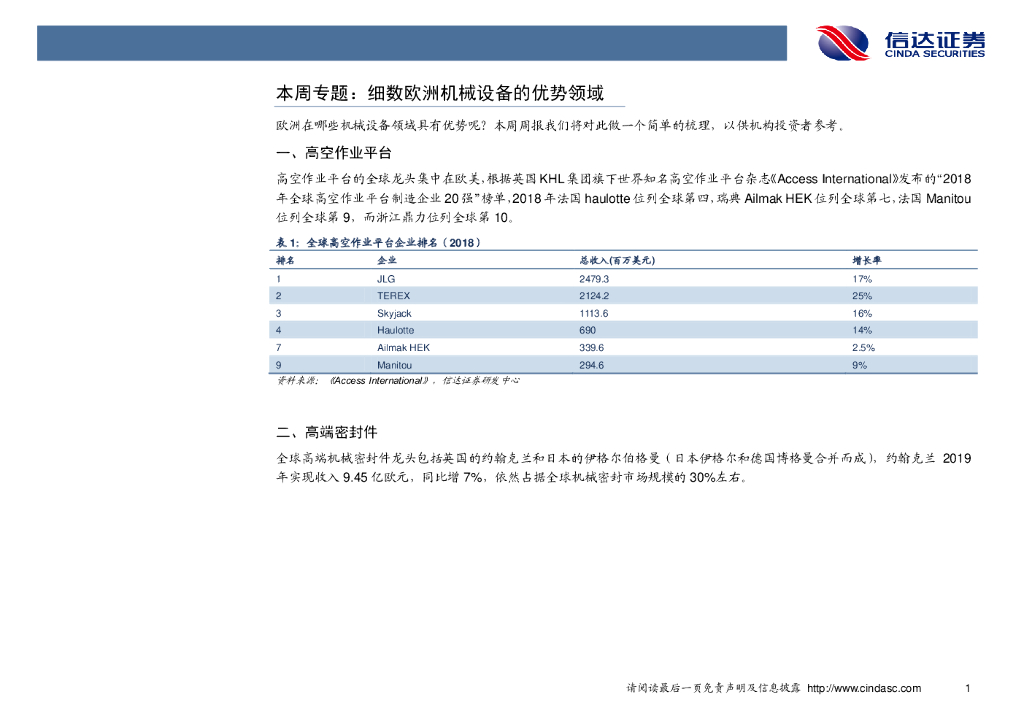
Task: Click growth rate 16%
Action: (861, 313)
